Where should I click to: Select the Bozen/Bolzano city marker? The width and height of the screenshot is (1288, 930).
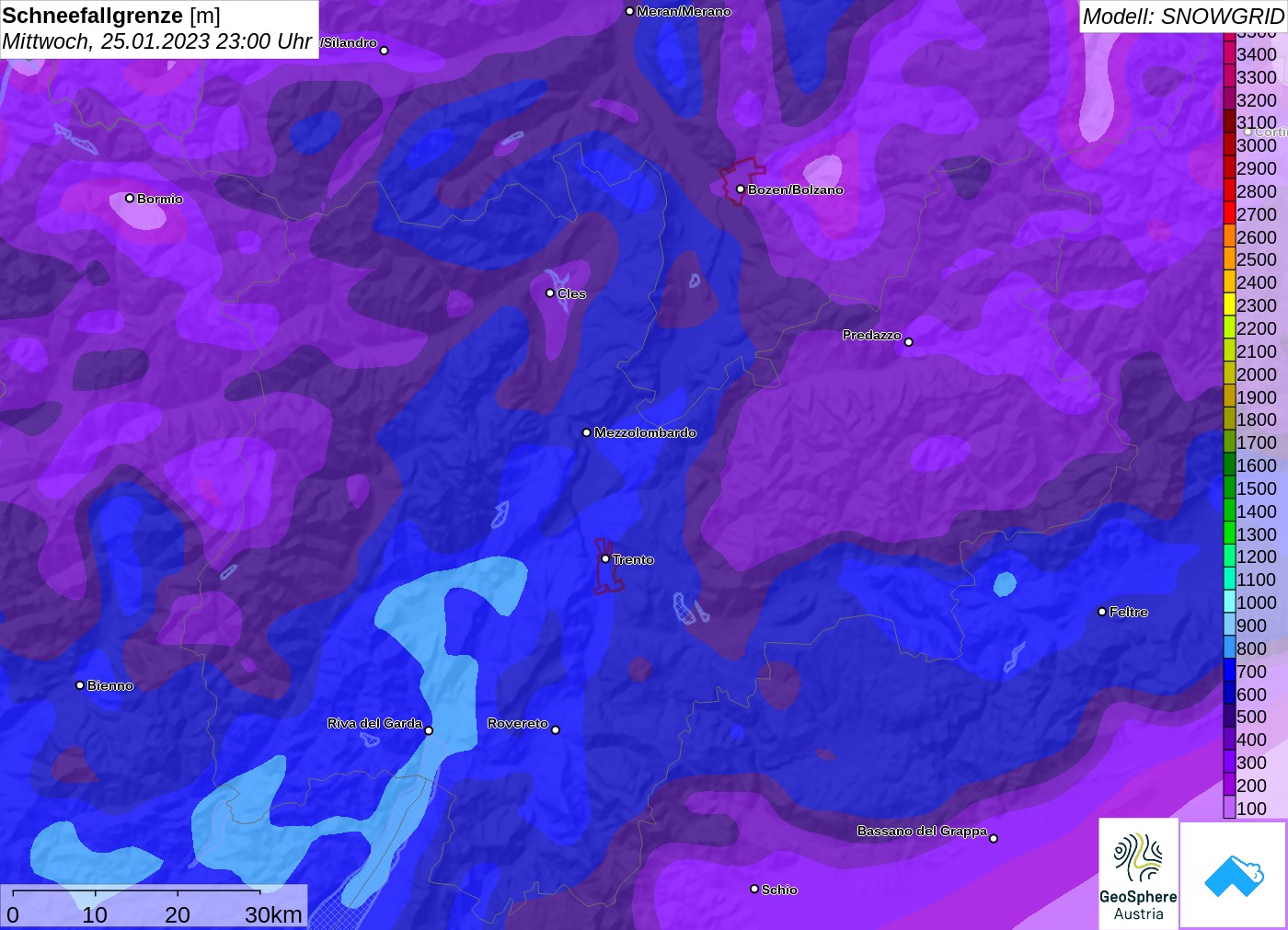(x=740, y=189)
